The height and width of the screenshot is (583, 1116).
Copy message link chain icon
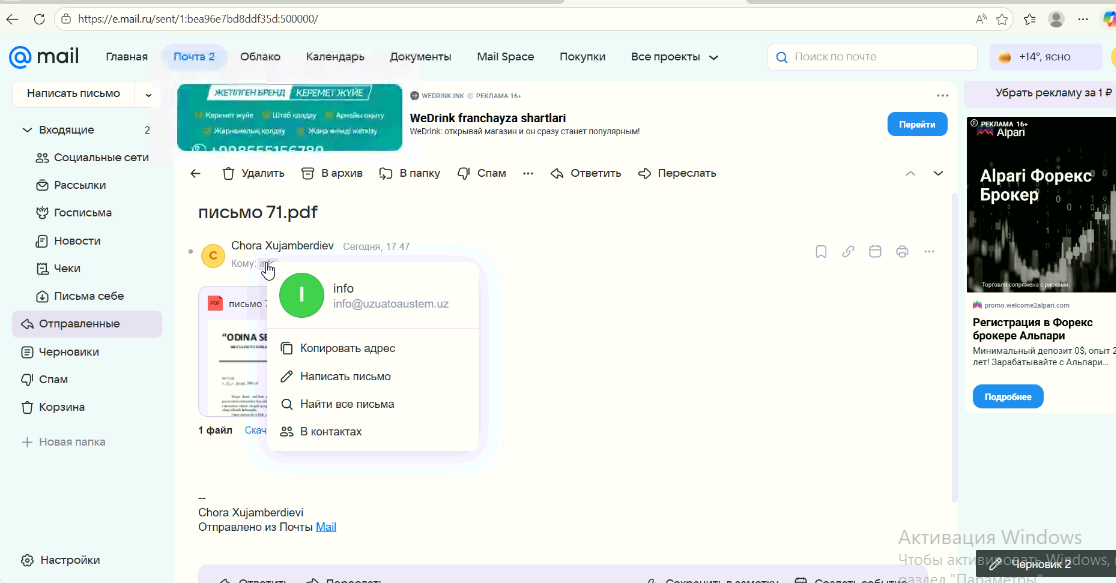click(848, 251)
